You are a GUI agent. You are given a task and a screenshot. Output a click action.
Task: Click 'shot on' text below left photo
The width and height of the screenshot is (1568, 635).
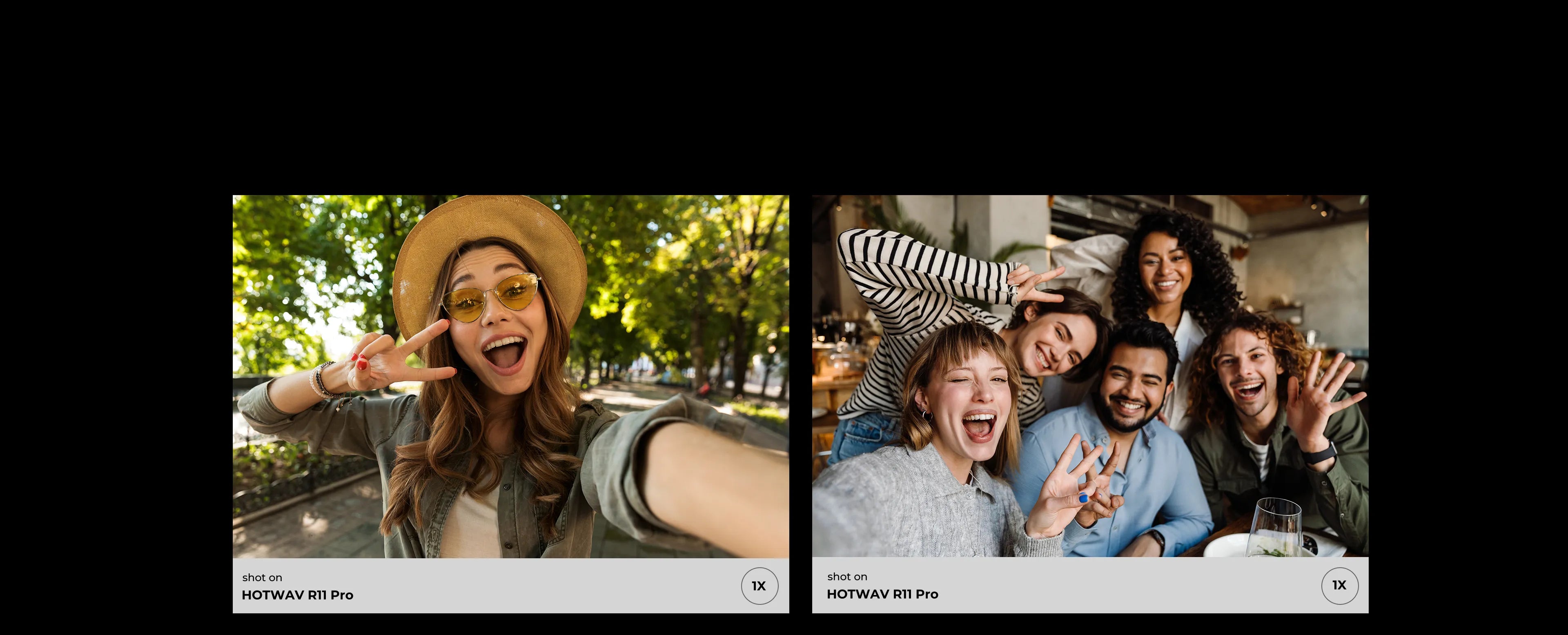(262, 577)
